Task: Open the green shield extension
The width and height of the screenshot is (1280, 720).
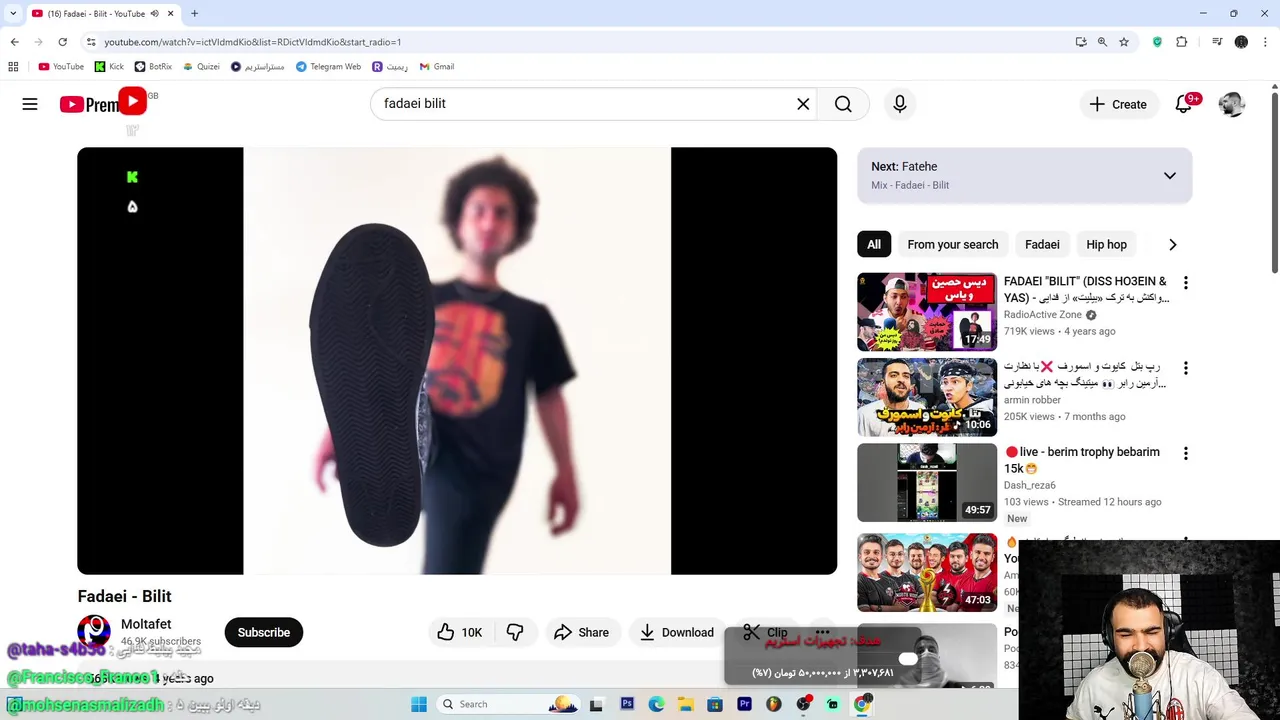Action: [1158, 42]
